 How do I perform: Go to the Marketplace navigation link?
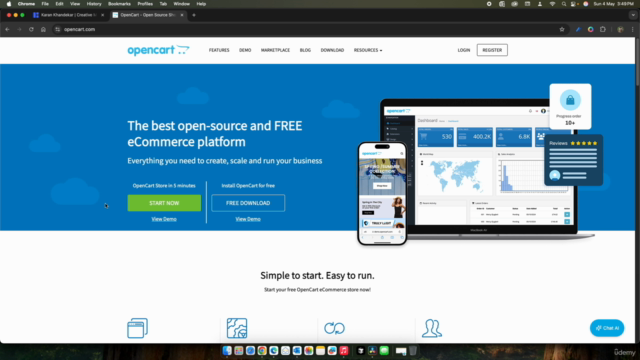pyautogui.click(x=276, y=50)
